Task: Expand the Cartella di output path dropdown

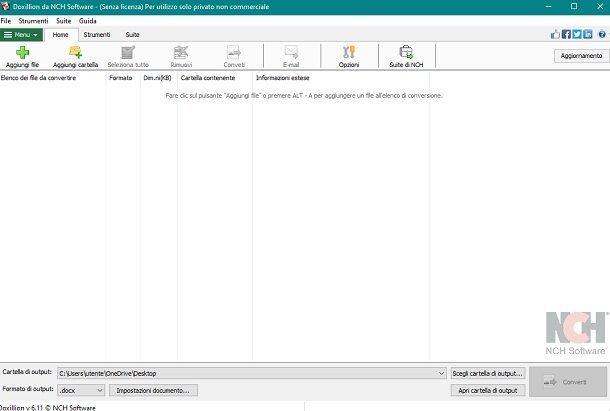Action: coord(441,373)
